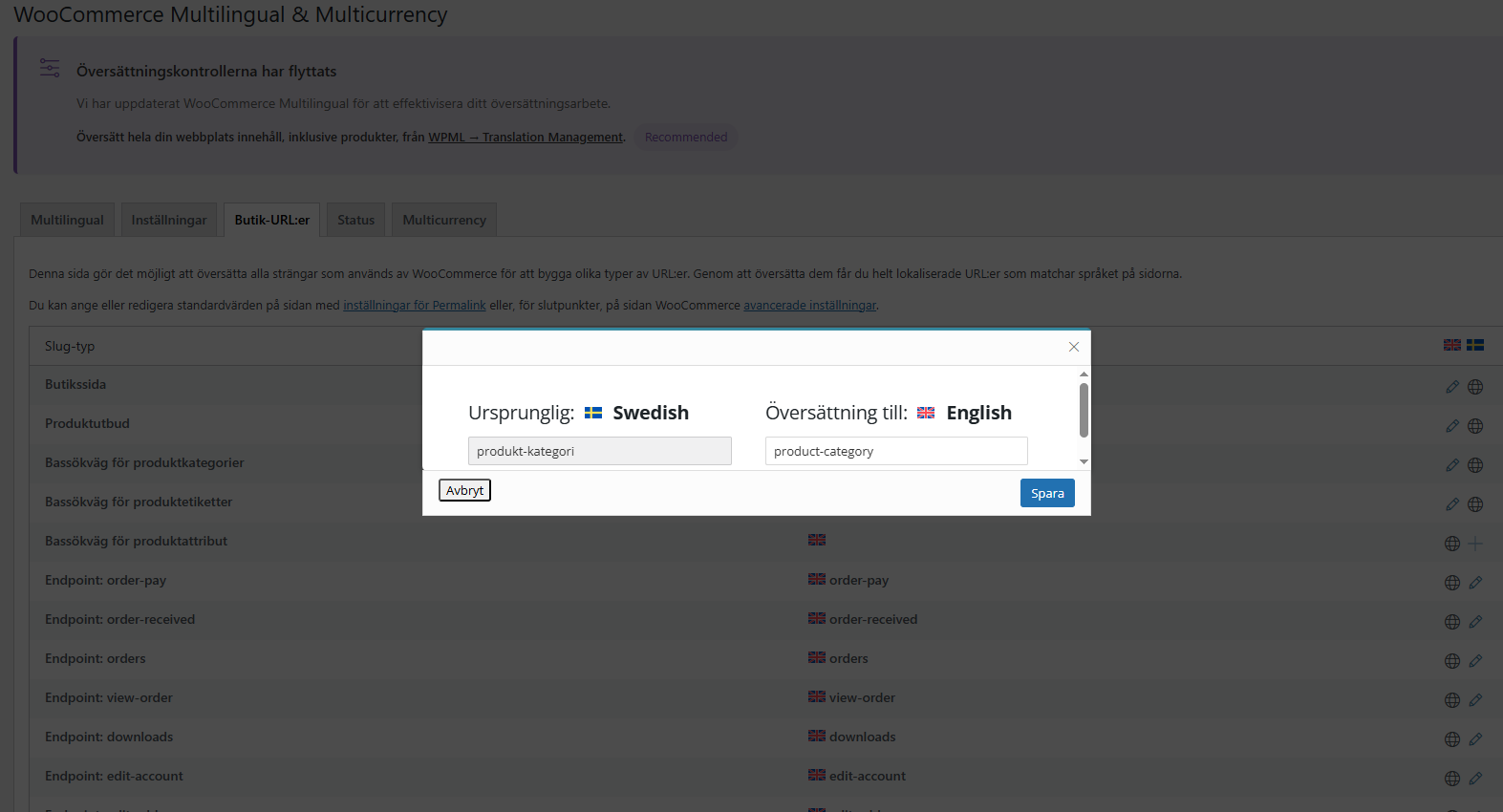
Task: Click the dialog scrollbar thumb
Action: pos(1084,410)
